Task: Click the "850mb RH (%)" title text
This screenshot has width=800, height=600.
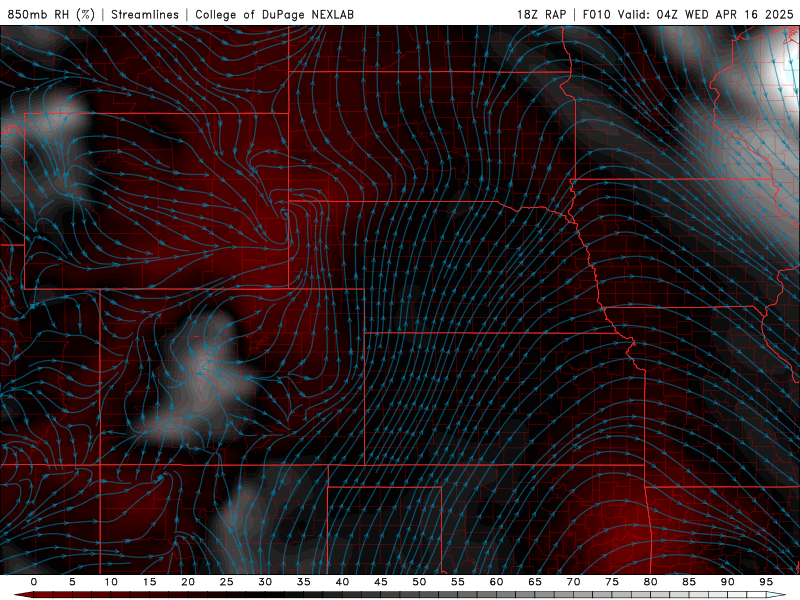Action: 51,14
